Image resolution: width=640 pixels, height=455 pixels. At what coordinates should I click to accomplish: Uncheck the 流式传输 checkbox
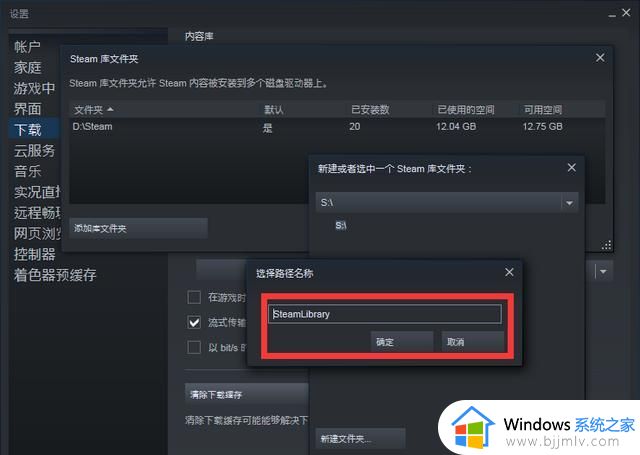tap(194, 322)
